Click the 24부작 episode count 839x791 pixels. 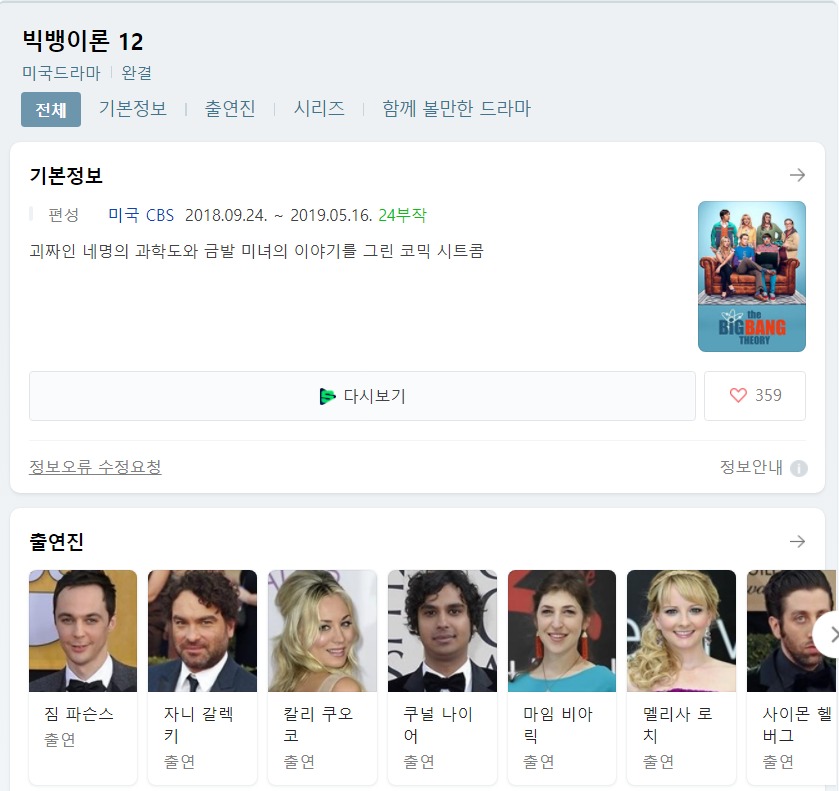click(x=402, y=215)
